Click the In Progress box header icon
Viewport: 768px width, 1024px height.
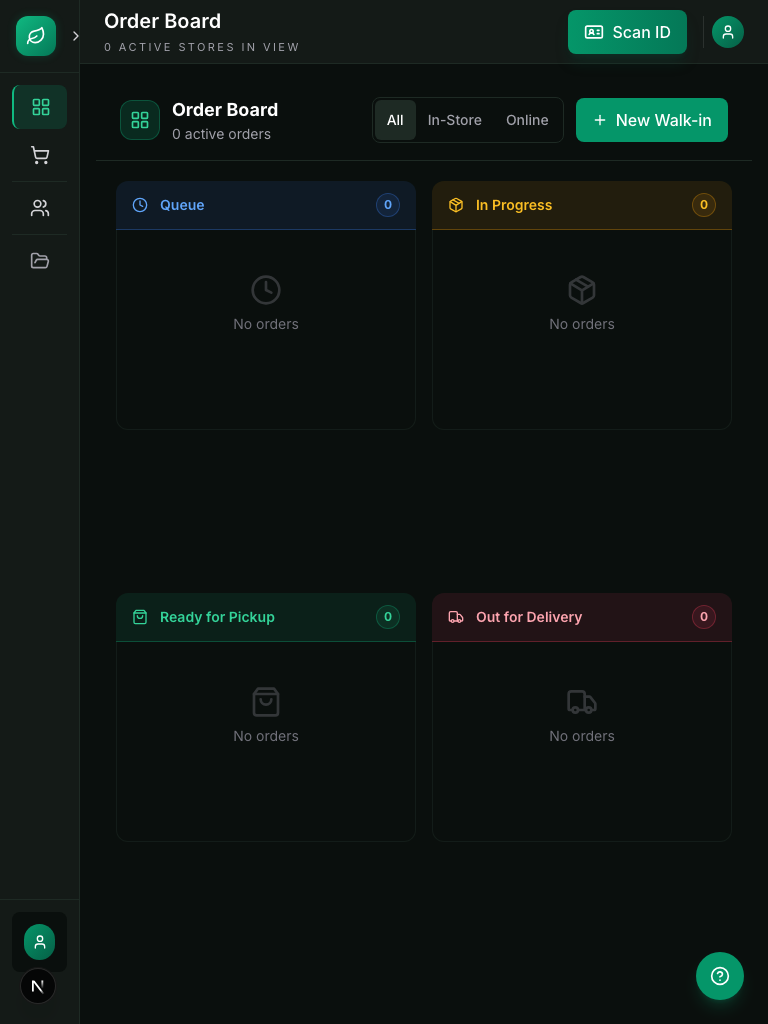click(x=456, y=205)
